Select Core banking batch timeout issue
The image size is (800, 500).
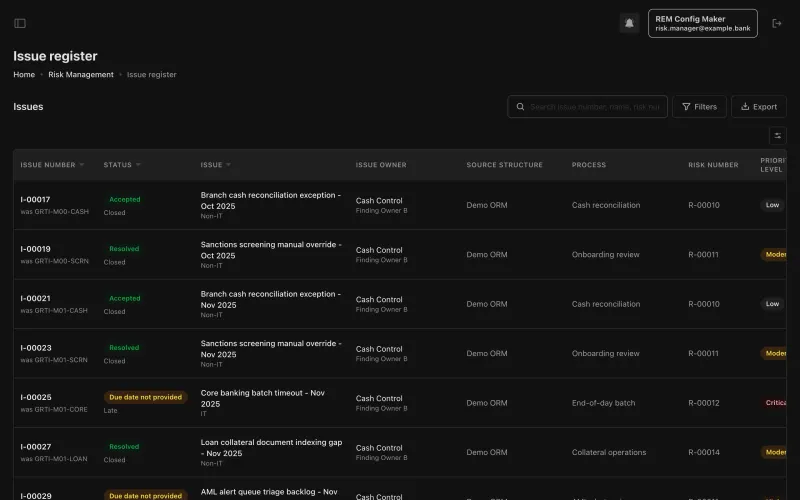click(x=263, y=398)
